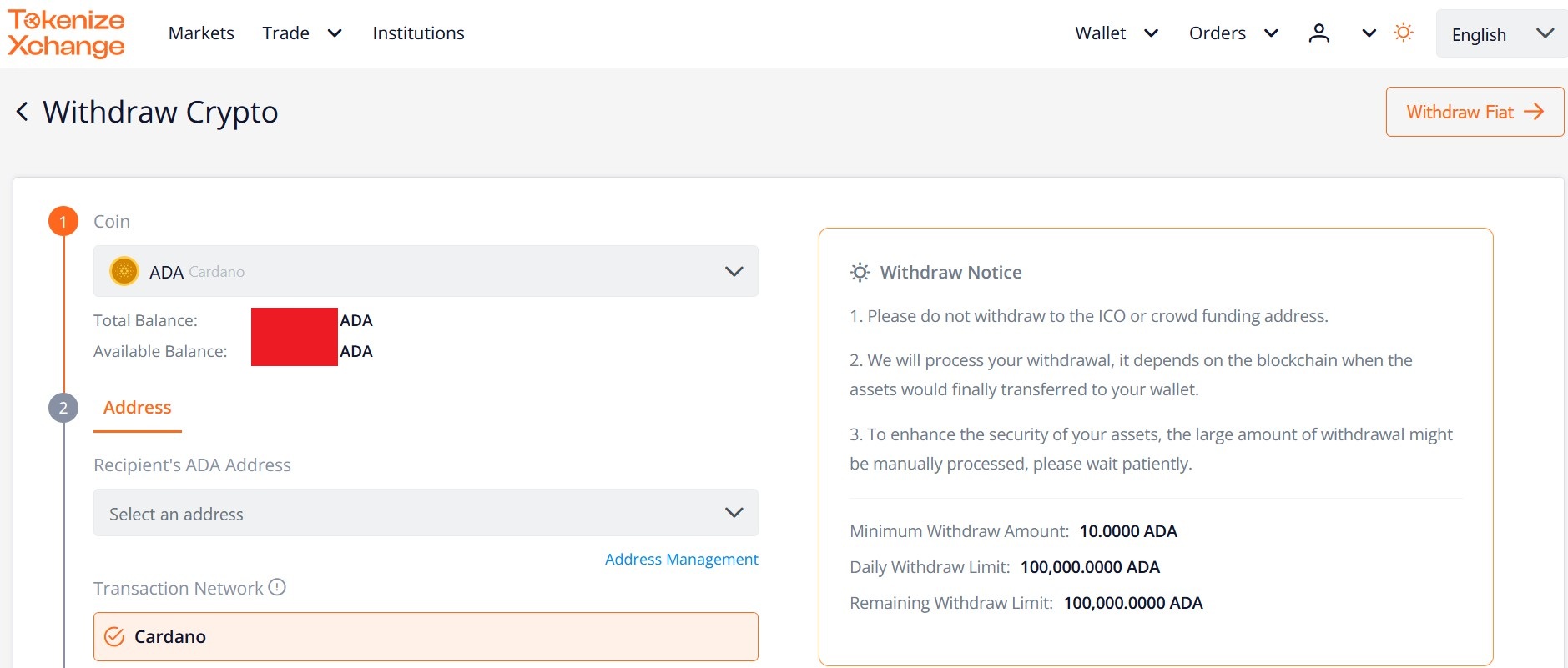Click the Recipient's ADA Address label
The width and height of the screenshot is (1568, 668).
point(192,465)
